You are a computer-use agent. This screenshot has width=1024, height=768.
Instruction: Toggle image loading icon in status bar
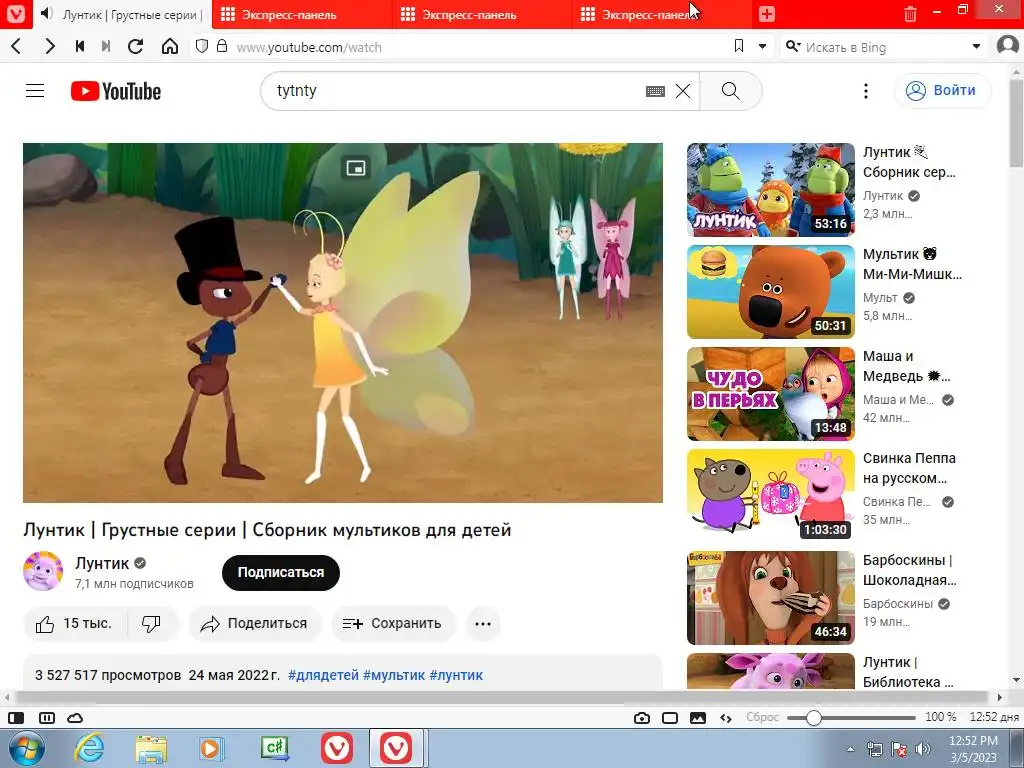pos(698,718)
